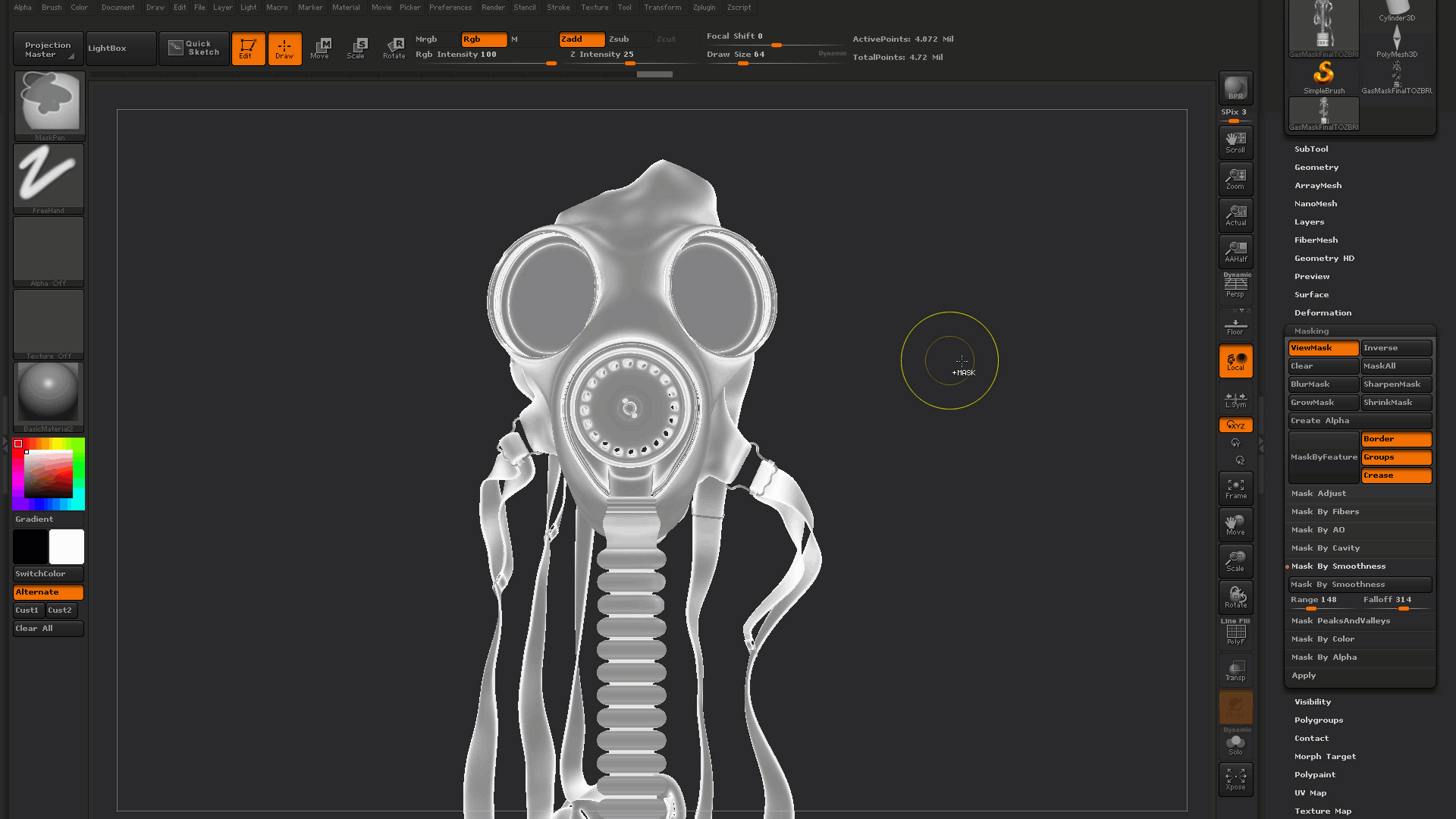Toggle the Zadd sculpting mode button
Image resolution: width=1456 pixels, height=819 pixels.
click(x=579, y=38)
